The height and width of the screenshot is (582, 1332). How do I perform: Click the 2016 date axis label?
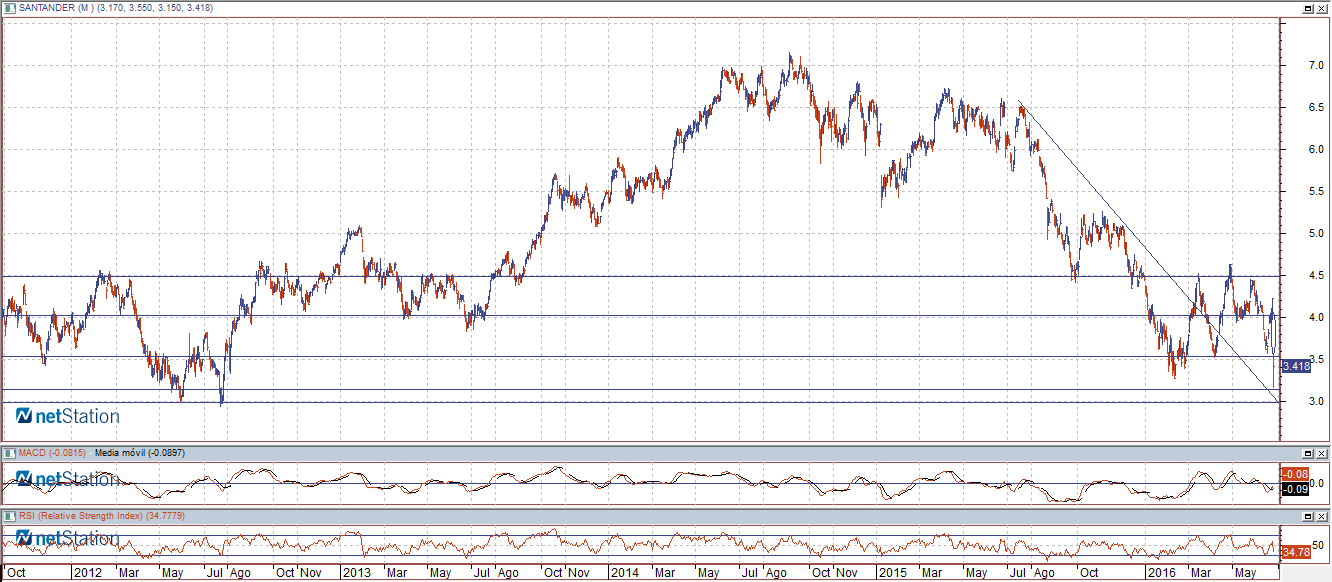coord(1162,574)
